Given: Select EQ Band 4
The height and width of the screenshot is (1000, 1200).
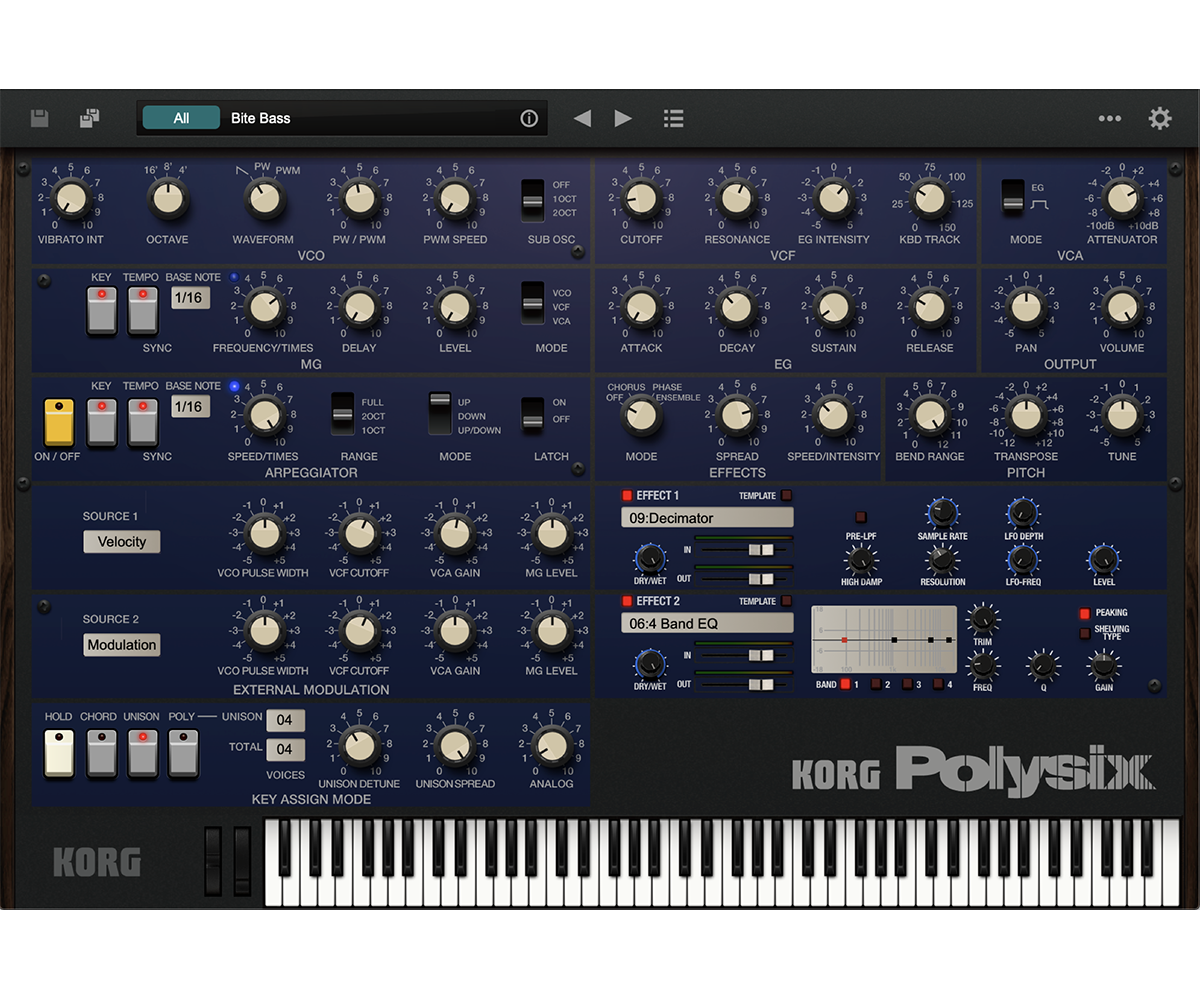Looking at the screenshot, I should point(937,684).
